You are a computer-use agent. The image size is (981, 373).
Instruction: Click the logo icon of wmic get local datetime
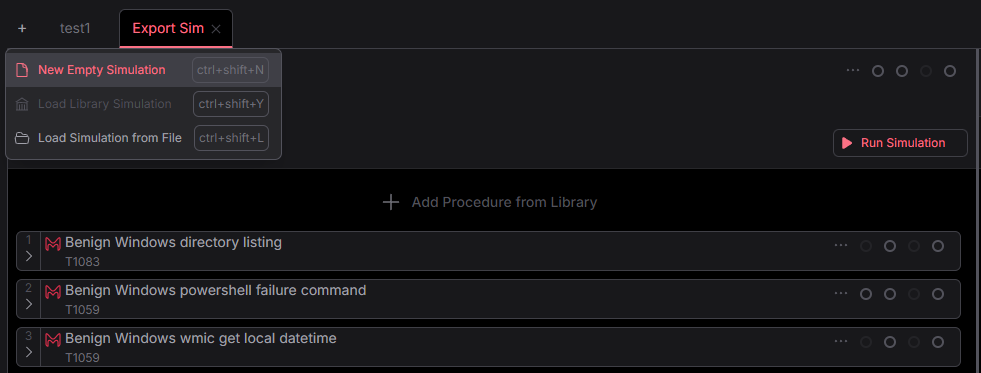[53, 339]
